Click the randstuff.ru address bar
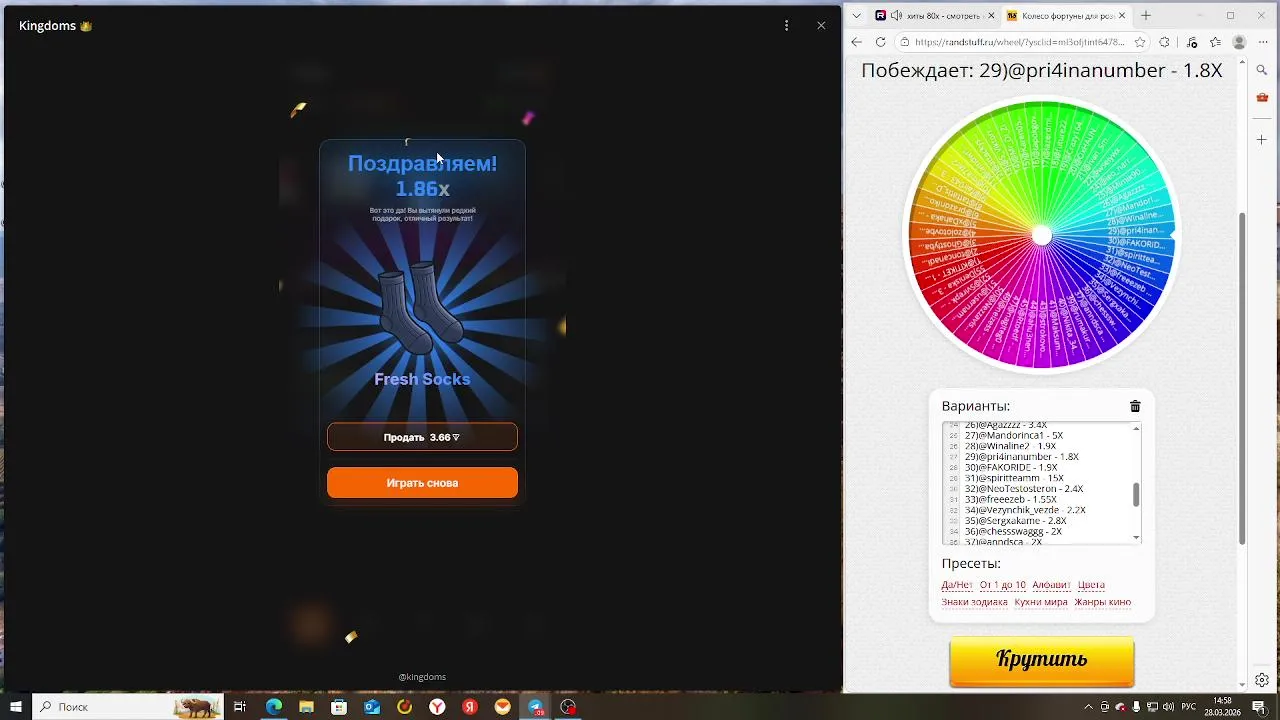Screen dimensions: 1280x720 (x=1020, y=42)
